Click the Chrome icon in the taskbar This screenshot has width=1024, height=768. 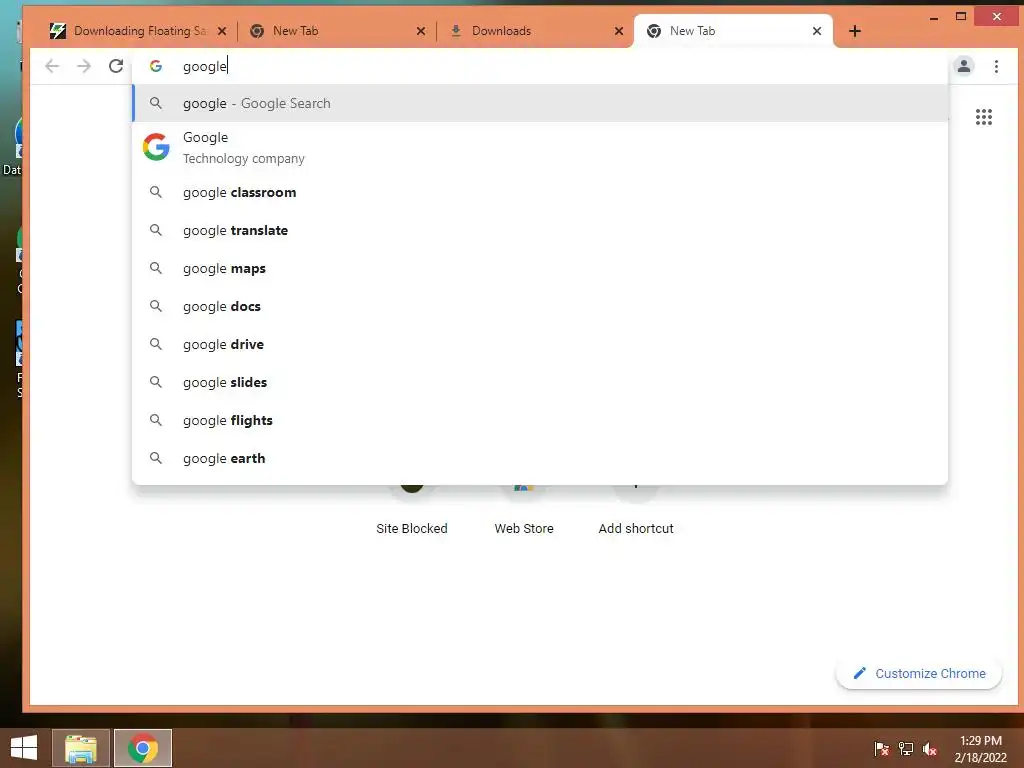[143, 748]
